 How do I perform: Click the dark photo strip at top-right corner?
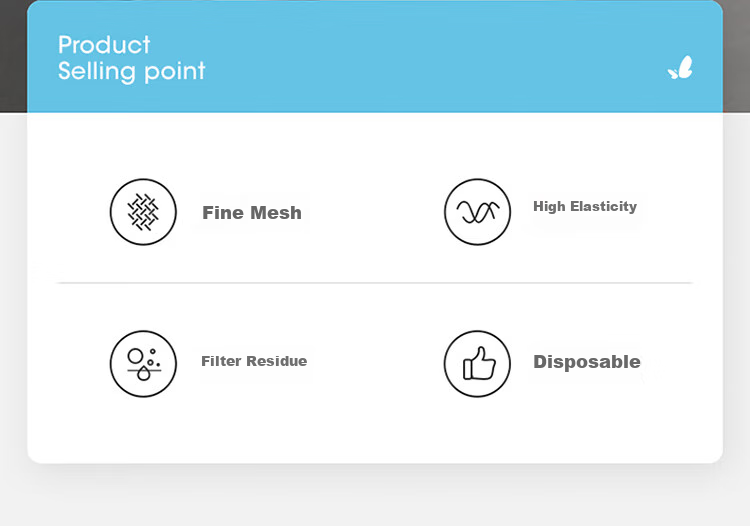coord(736,56)
